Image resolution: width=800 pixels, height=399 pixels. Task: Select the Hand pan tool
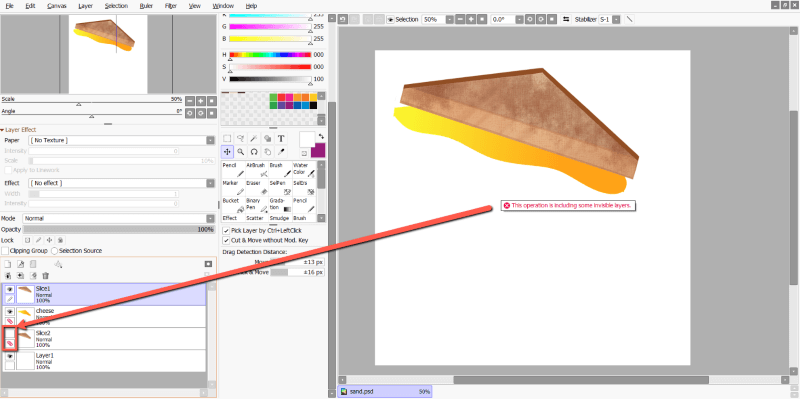(267, 152)
